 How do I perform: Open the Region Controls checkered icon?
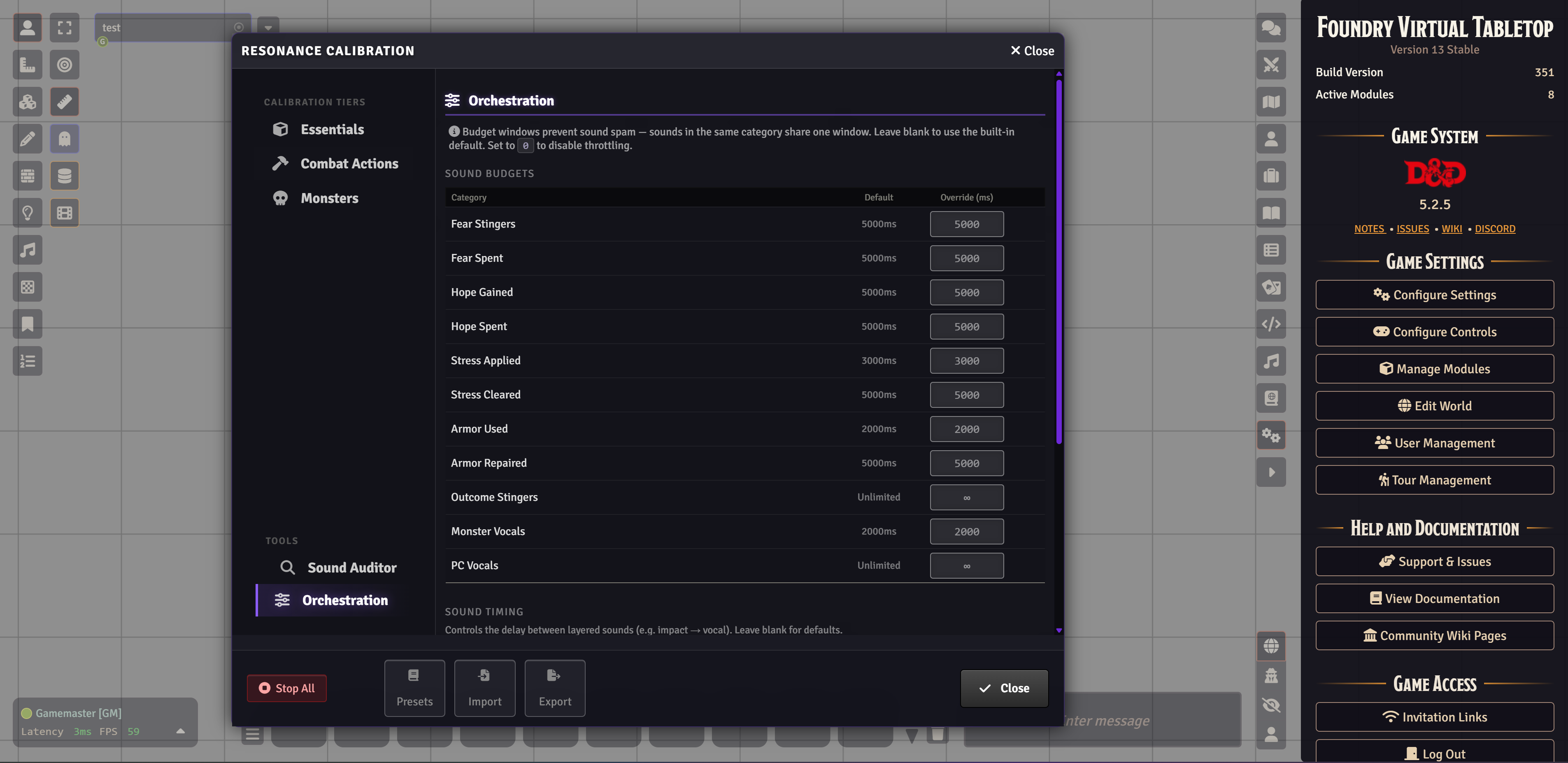(28, 287)
